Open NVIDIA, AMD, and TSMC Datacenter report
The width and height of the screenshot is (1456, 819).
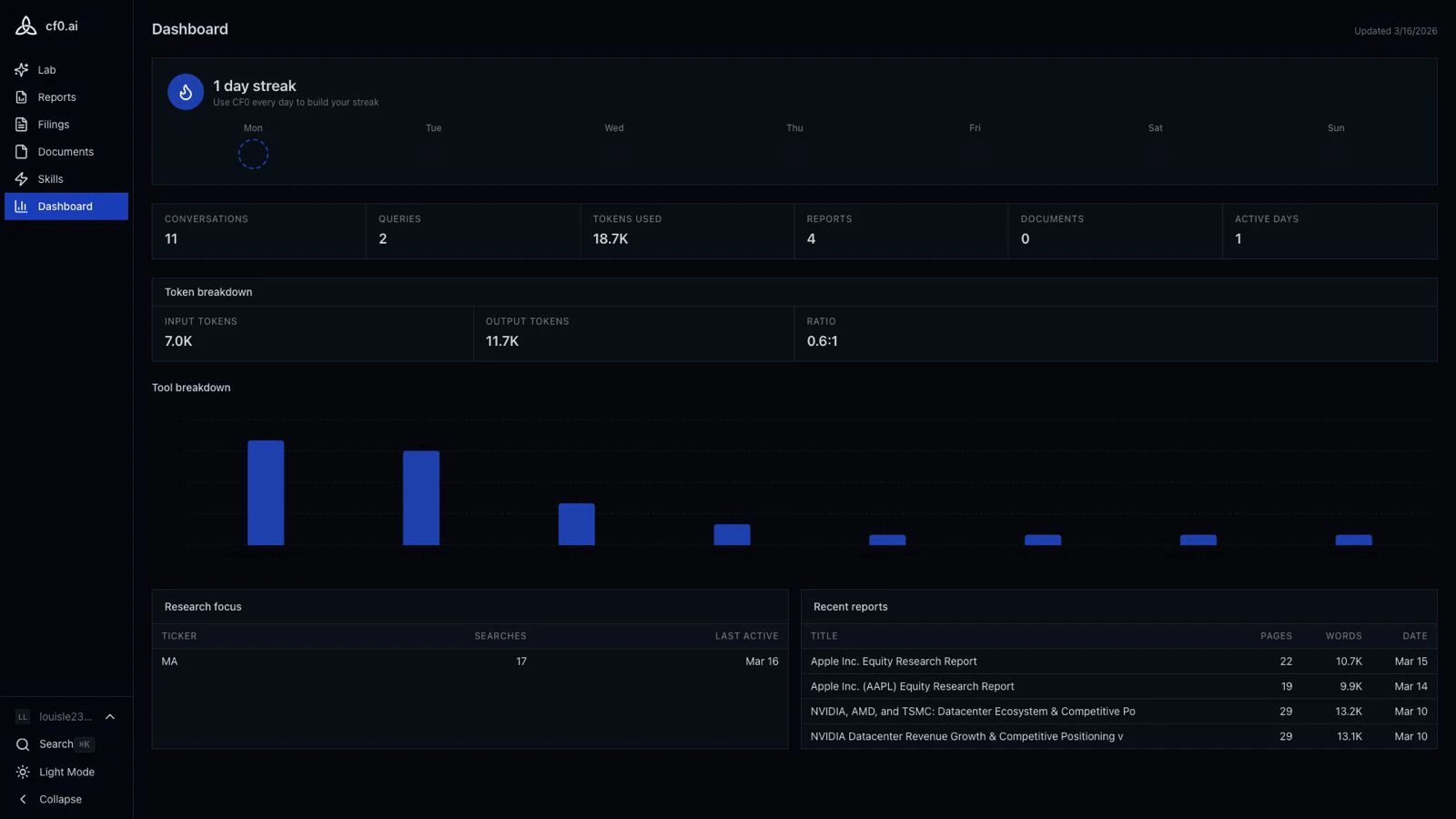973,712
